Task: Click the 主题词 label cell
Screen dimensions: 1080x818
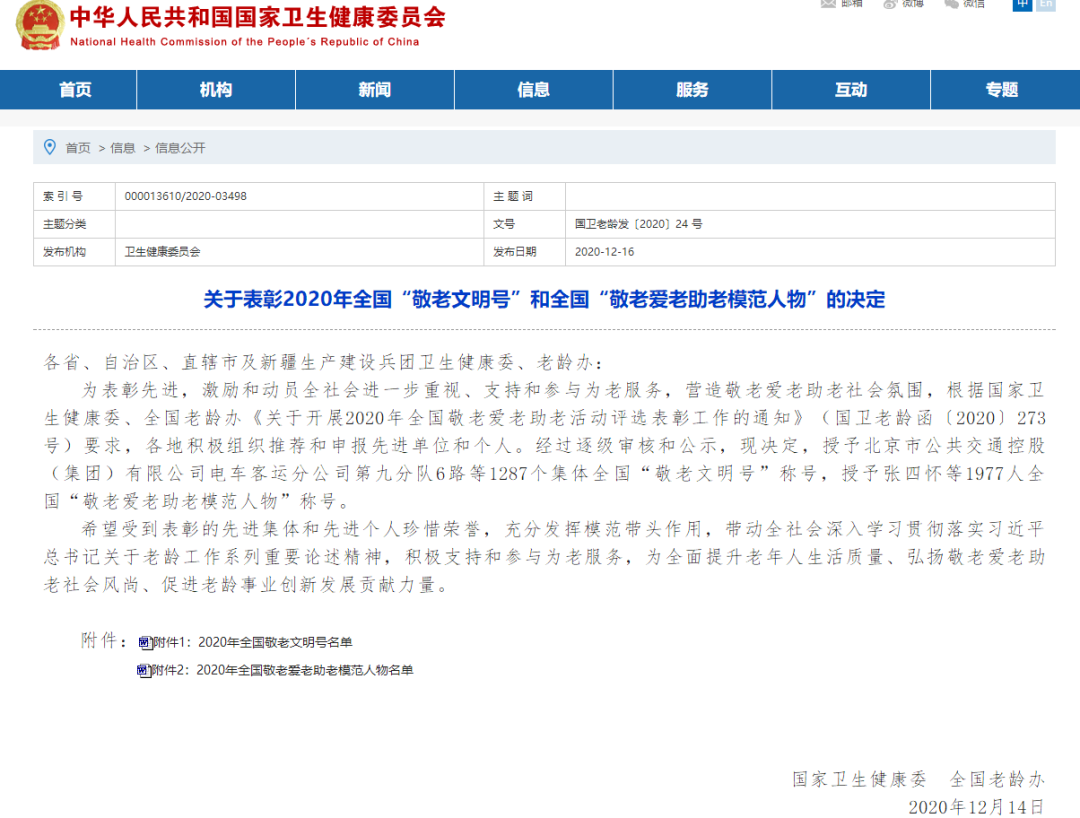Action: point(525,196)
